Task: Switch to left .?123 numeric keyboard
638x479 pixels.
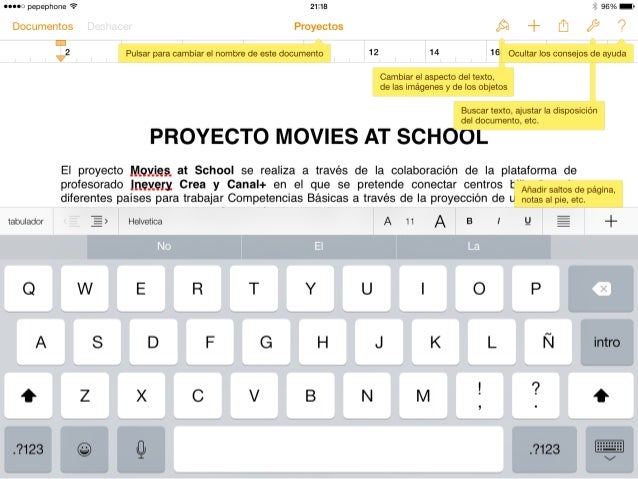Action: click(x=28, y=449)
